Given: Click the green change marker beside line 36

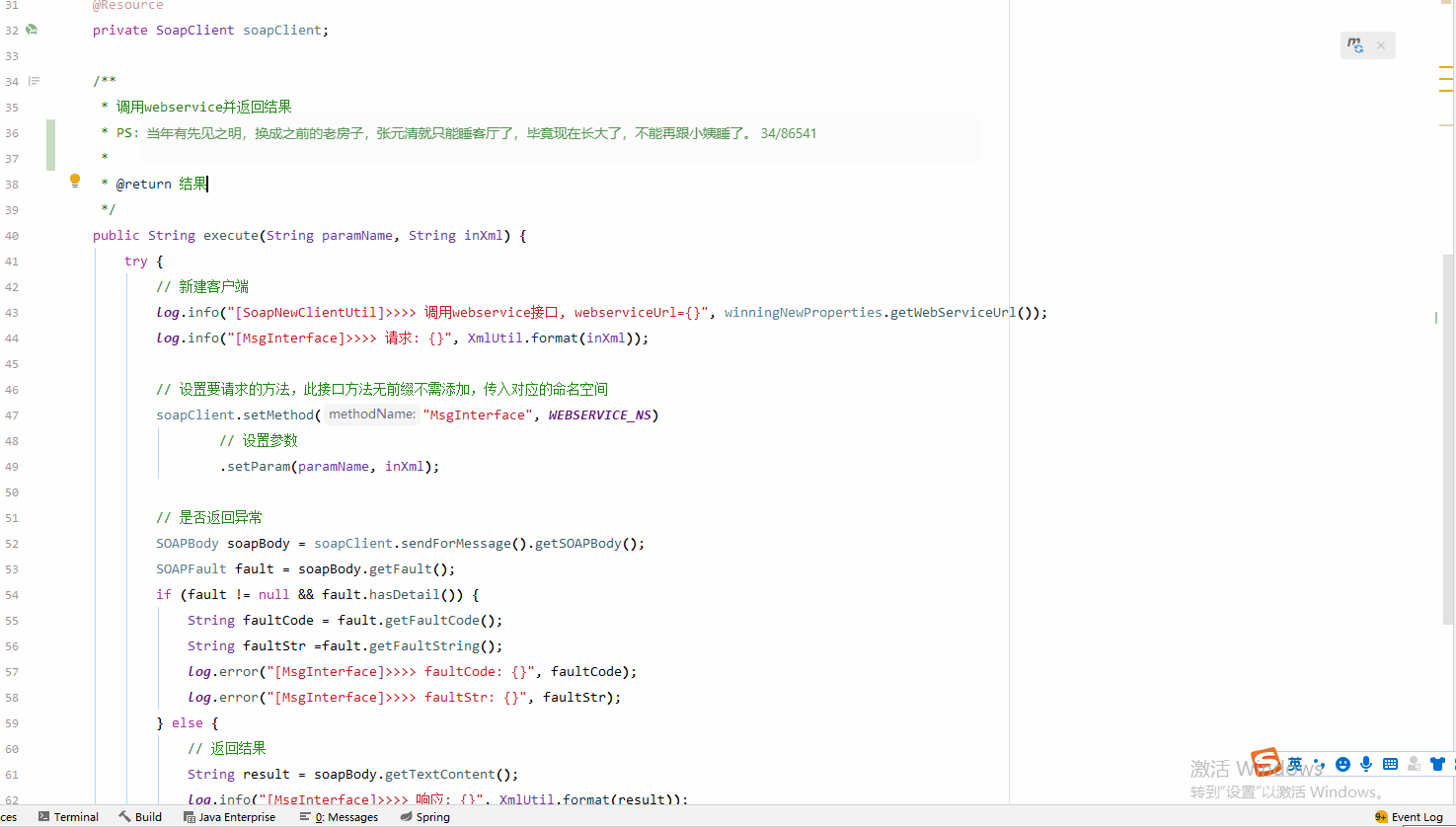Looking at the screenshot, I should point(51,145).
